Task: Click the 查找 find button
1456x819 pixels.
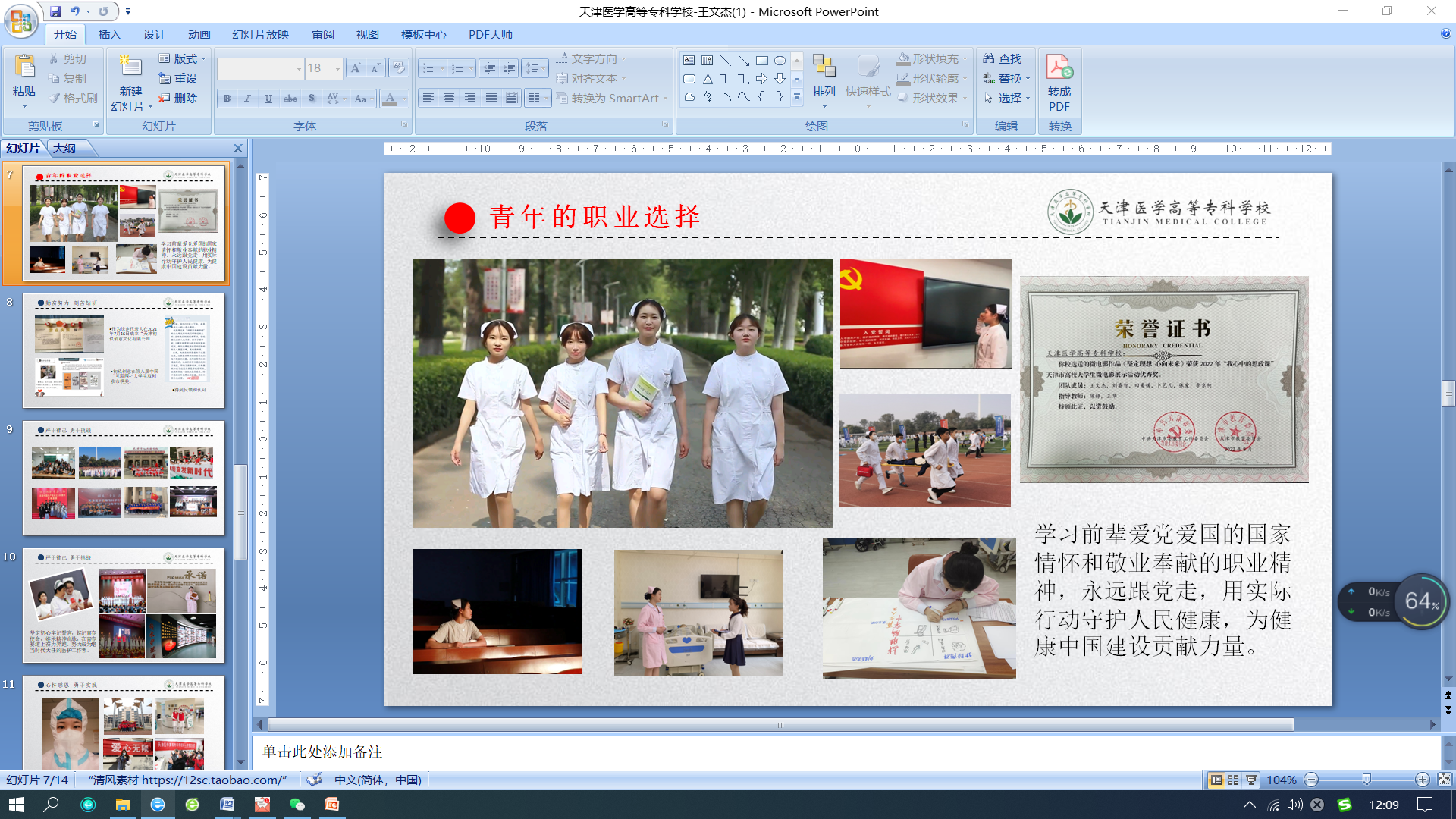Action: pyautogui.click(x=1003, y=58)
